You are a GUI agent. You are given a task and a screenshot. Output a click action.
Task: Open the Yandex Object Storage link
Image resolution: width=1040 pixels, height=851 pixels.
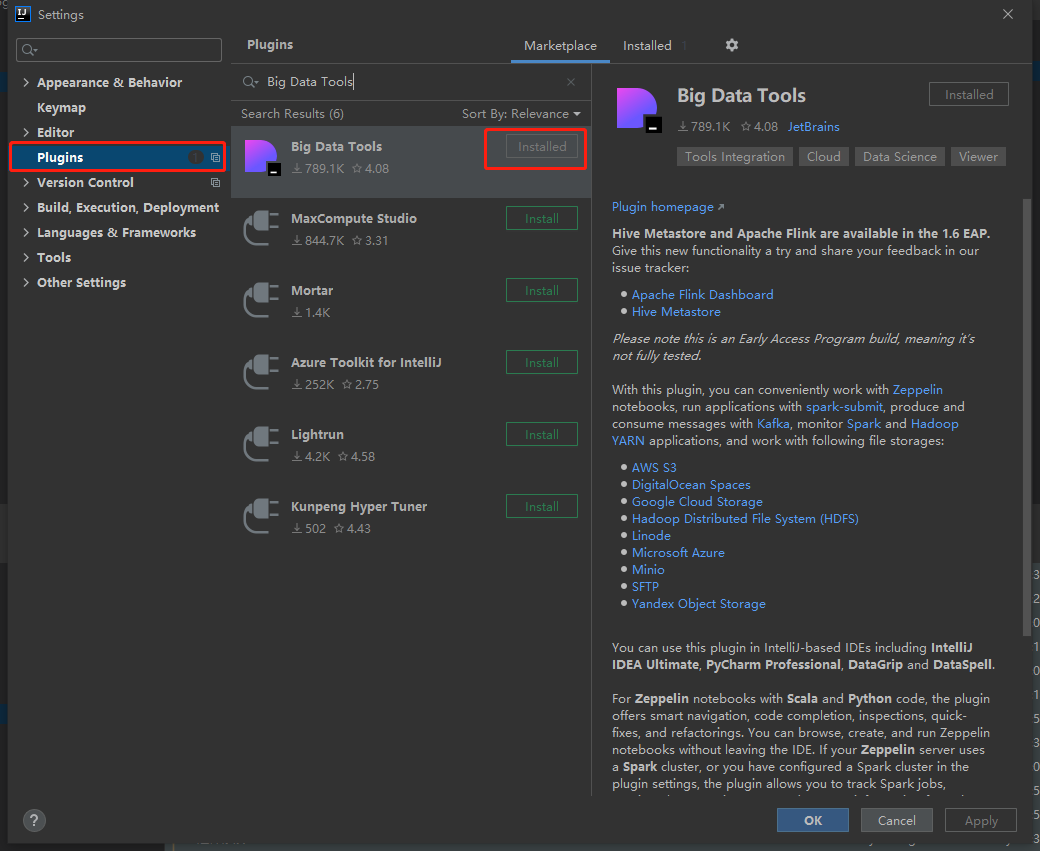tap(698, 604)
